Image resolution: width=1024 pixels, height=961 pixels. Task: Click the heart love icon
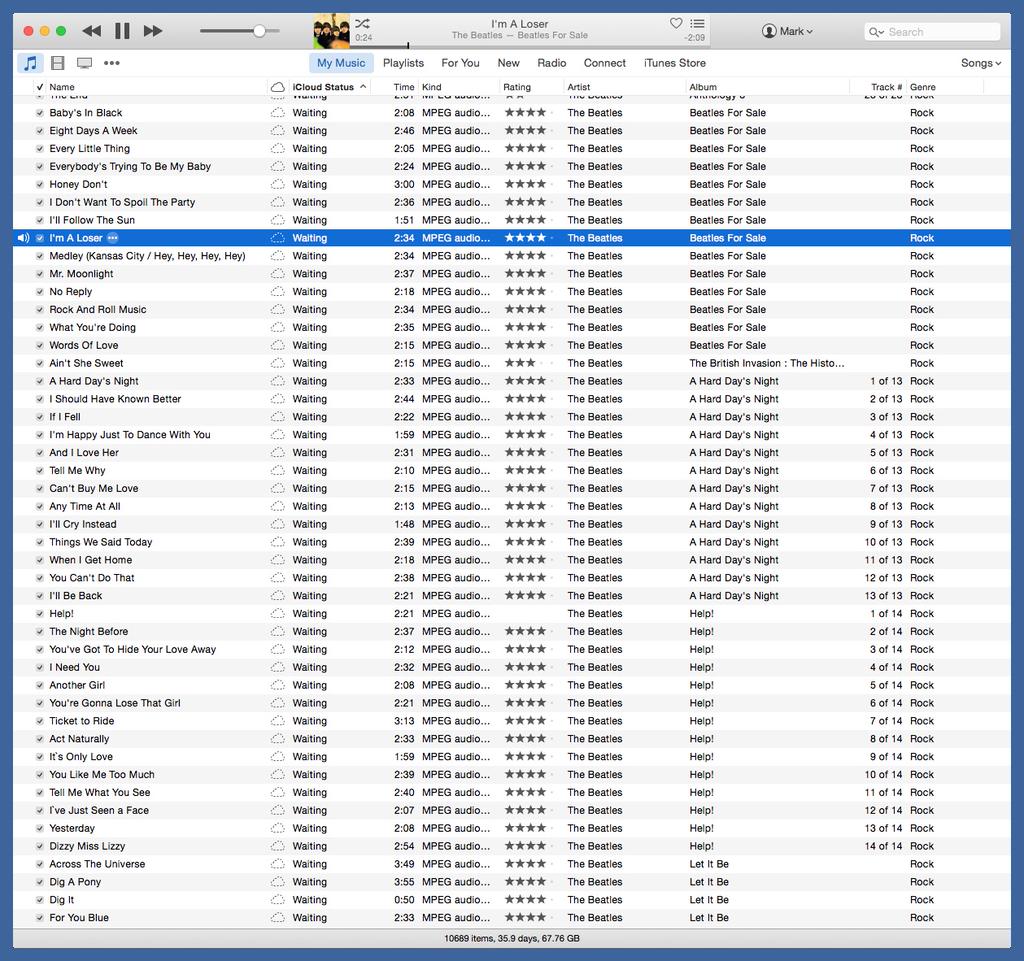pos(676,23)
